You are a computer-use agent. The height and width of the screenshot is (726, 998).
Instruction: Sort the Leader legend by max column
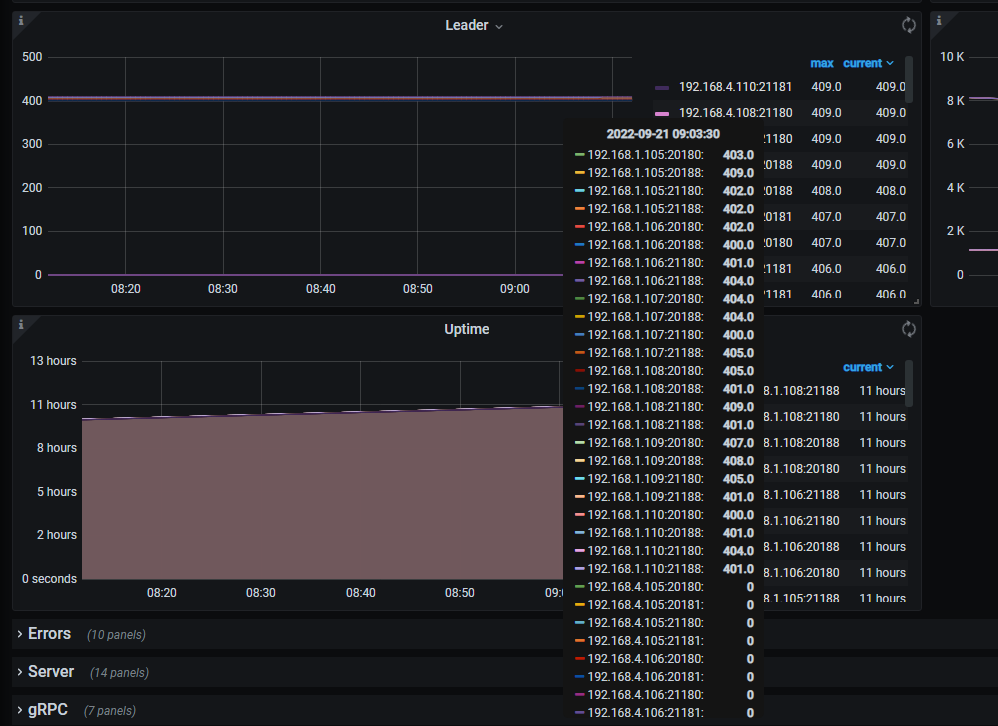(x=821, y=63)
